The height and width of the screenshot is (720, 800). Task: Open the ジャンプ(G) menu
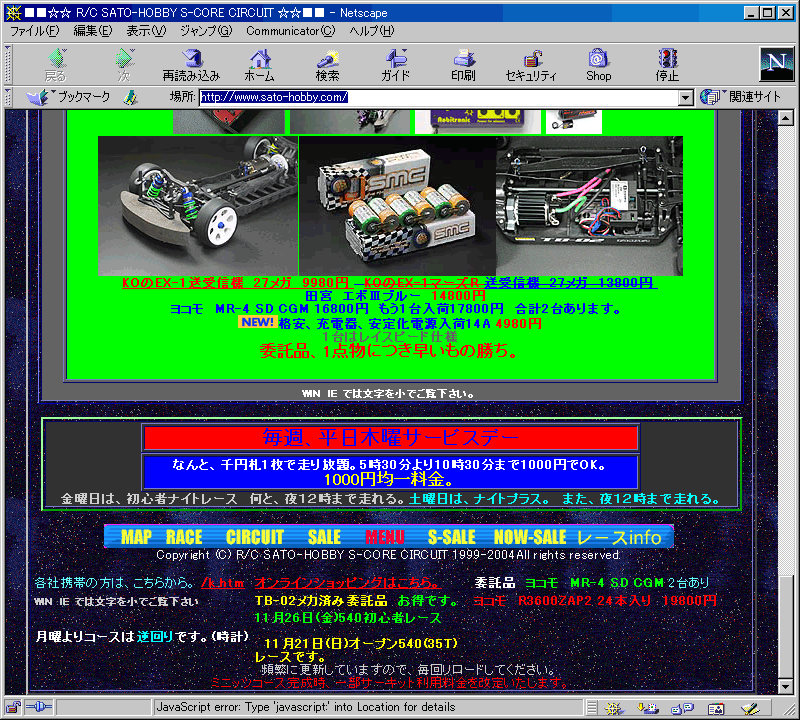(206, 31)
